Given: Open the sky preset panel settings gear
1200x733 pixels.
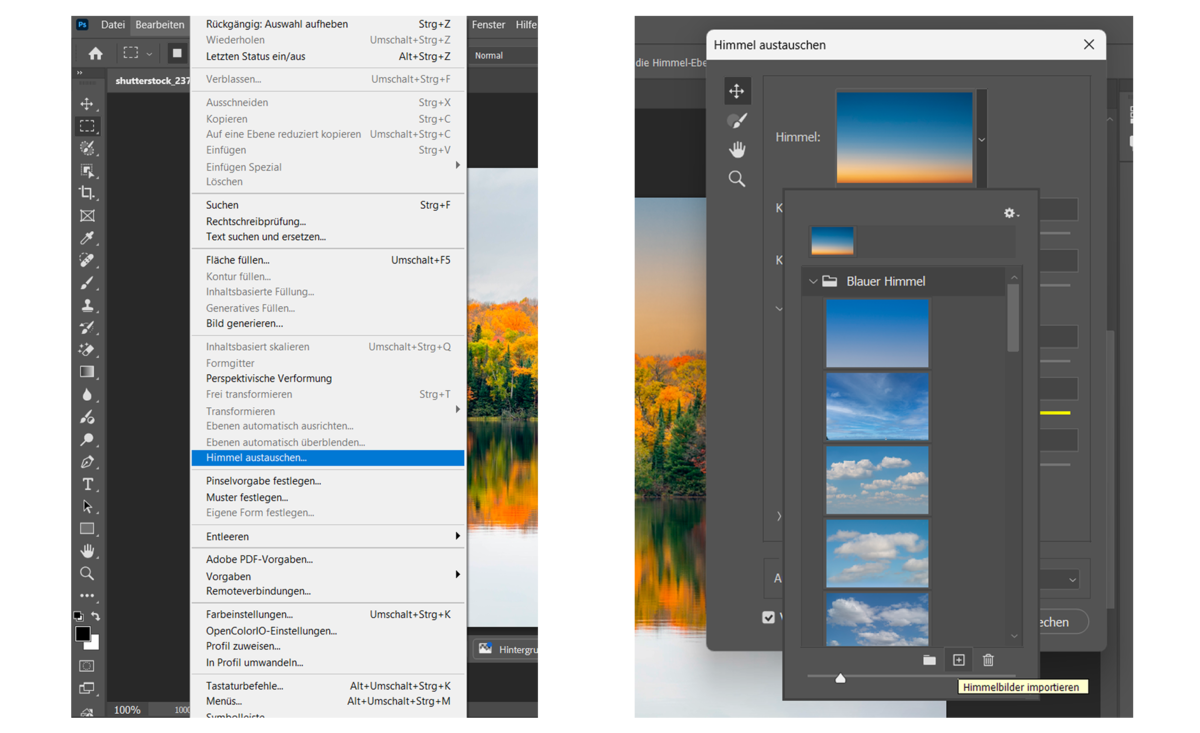Looking at the screenshot, I should coord(1010,212).
